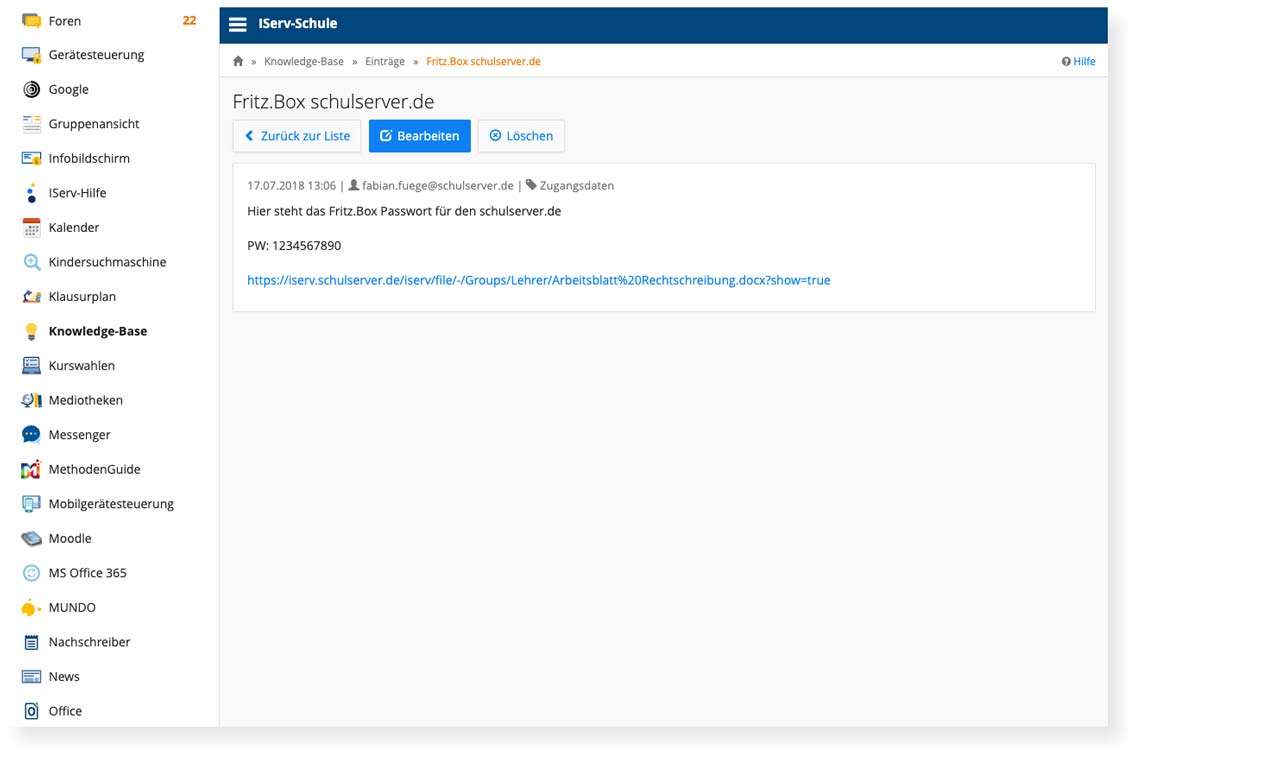Click the Fritz.Box schulserver.de page heading
Viewport: 1280px width, 766px height.
333,102
